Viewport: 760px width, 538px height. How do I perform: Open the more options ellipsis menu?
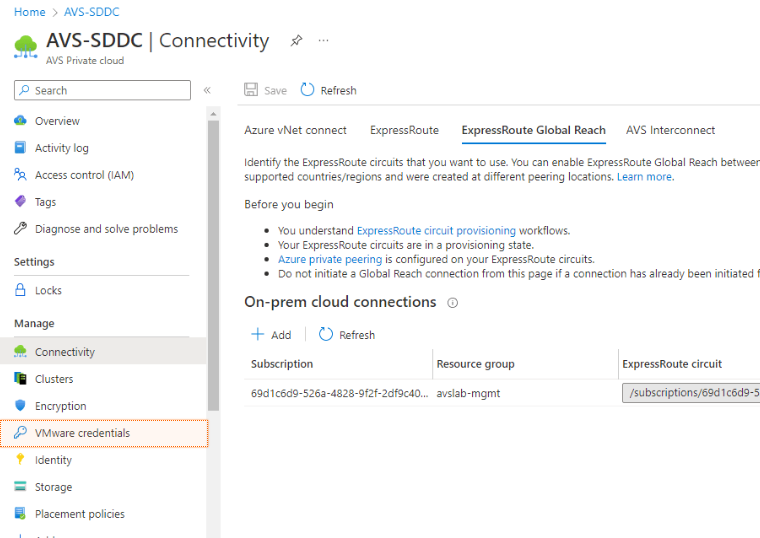[323, 41]
